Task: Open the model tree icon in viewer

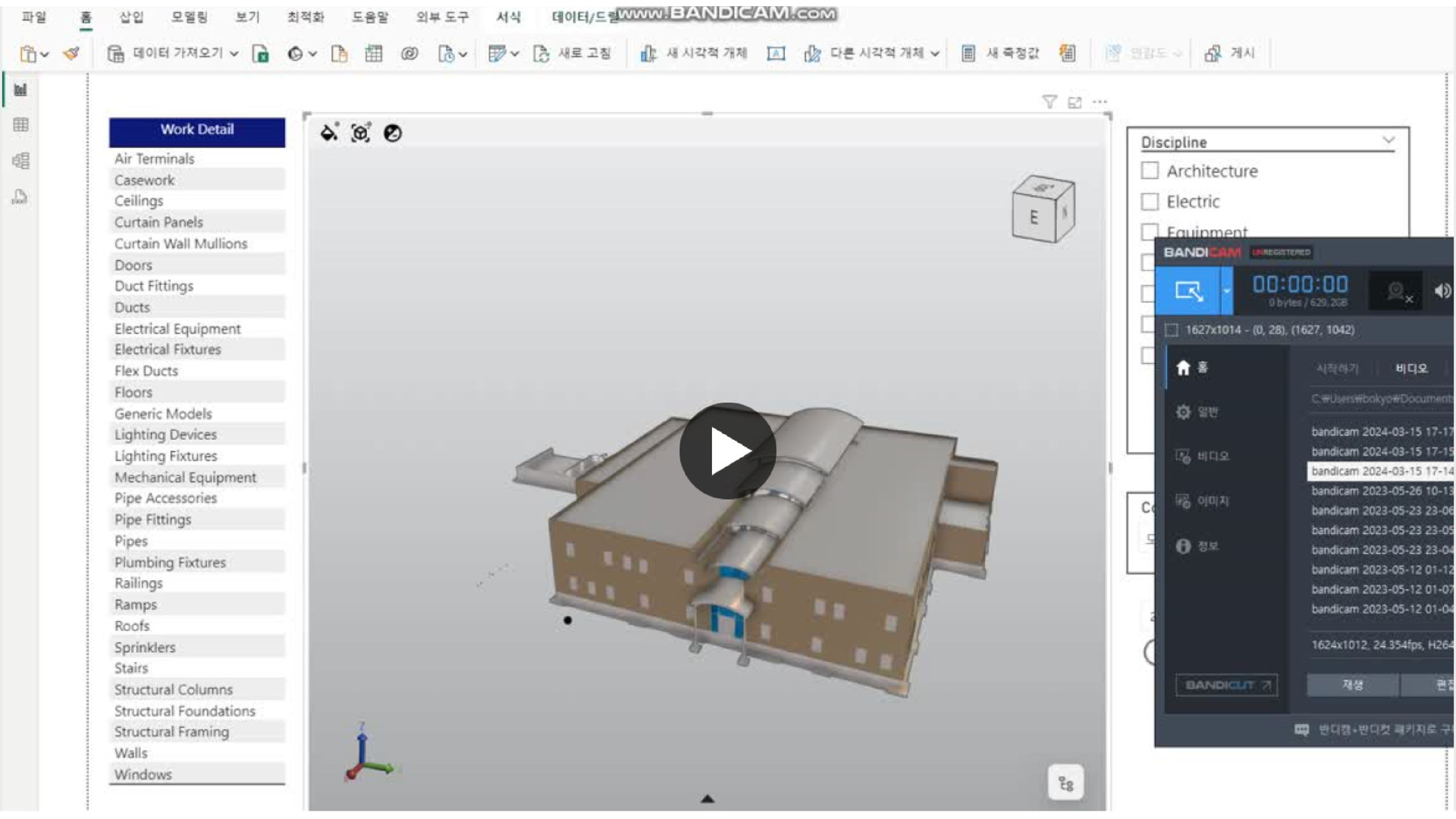Action: pos(1065,783)
